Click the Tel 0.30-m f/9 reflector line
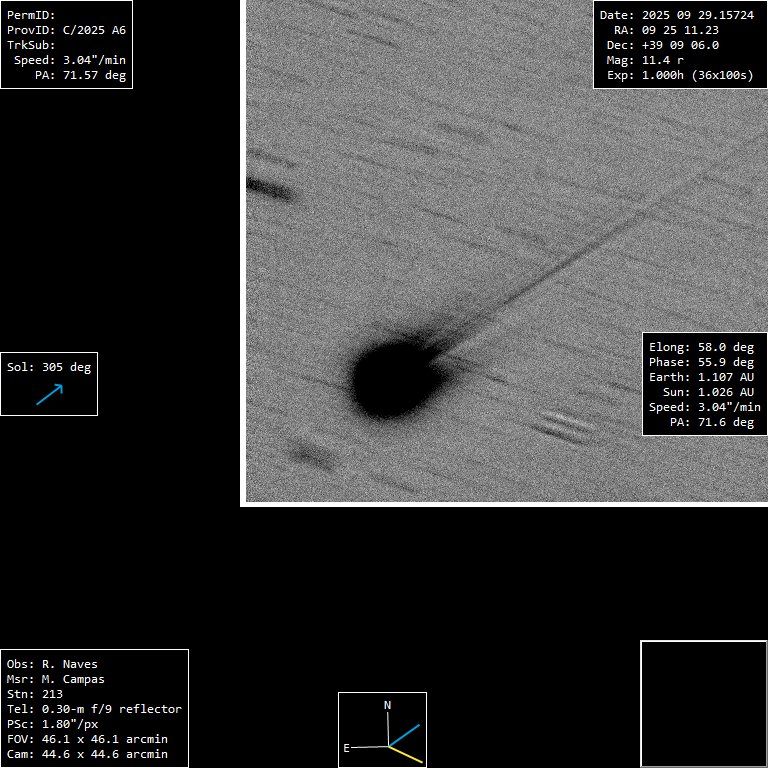The image size is (768, 768). [94, 709]
